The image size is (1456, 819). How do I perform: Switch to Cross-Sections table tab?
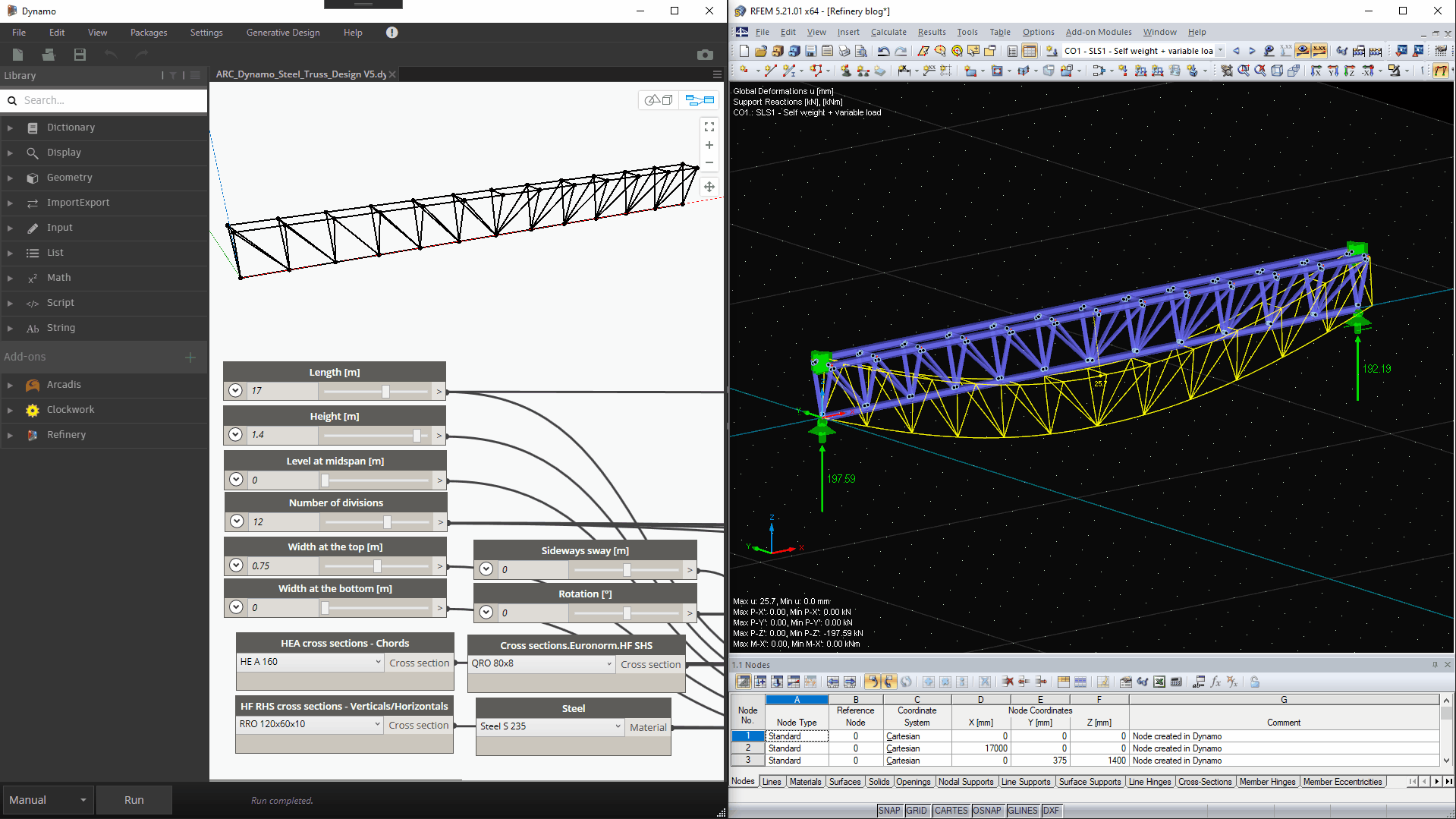coord(1205,782)
